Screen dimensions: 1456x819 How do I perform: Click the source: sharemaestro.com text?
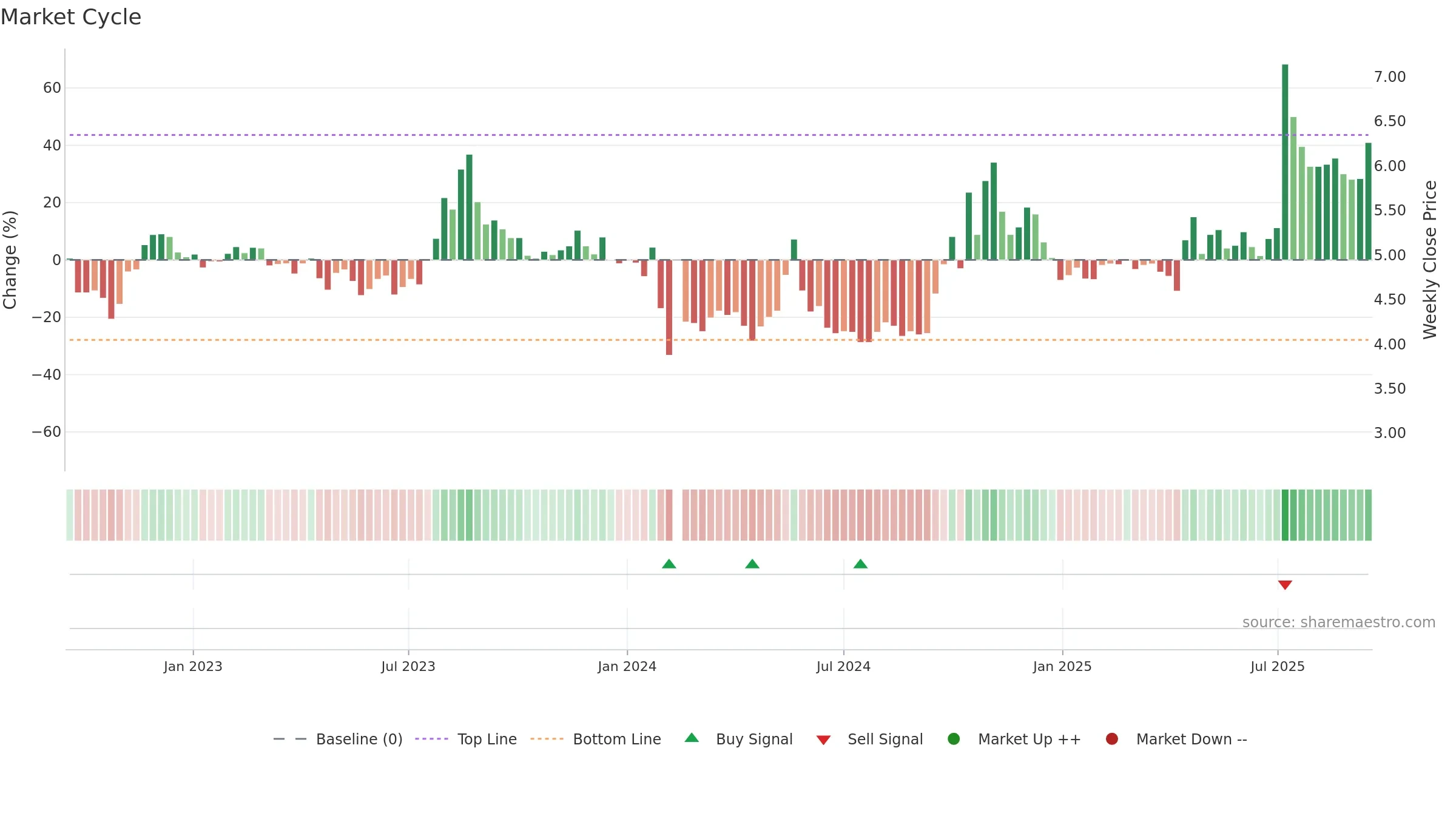point(1339,622)
